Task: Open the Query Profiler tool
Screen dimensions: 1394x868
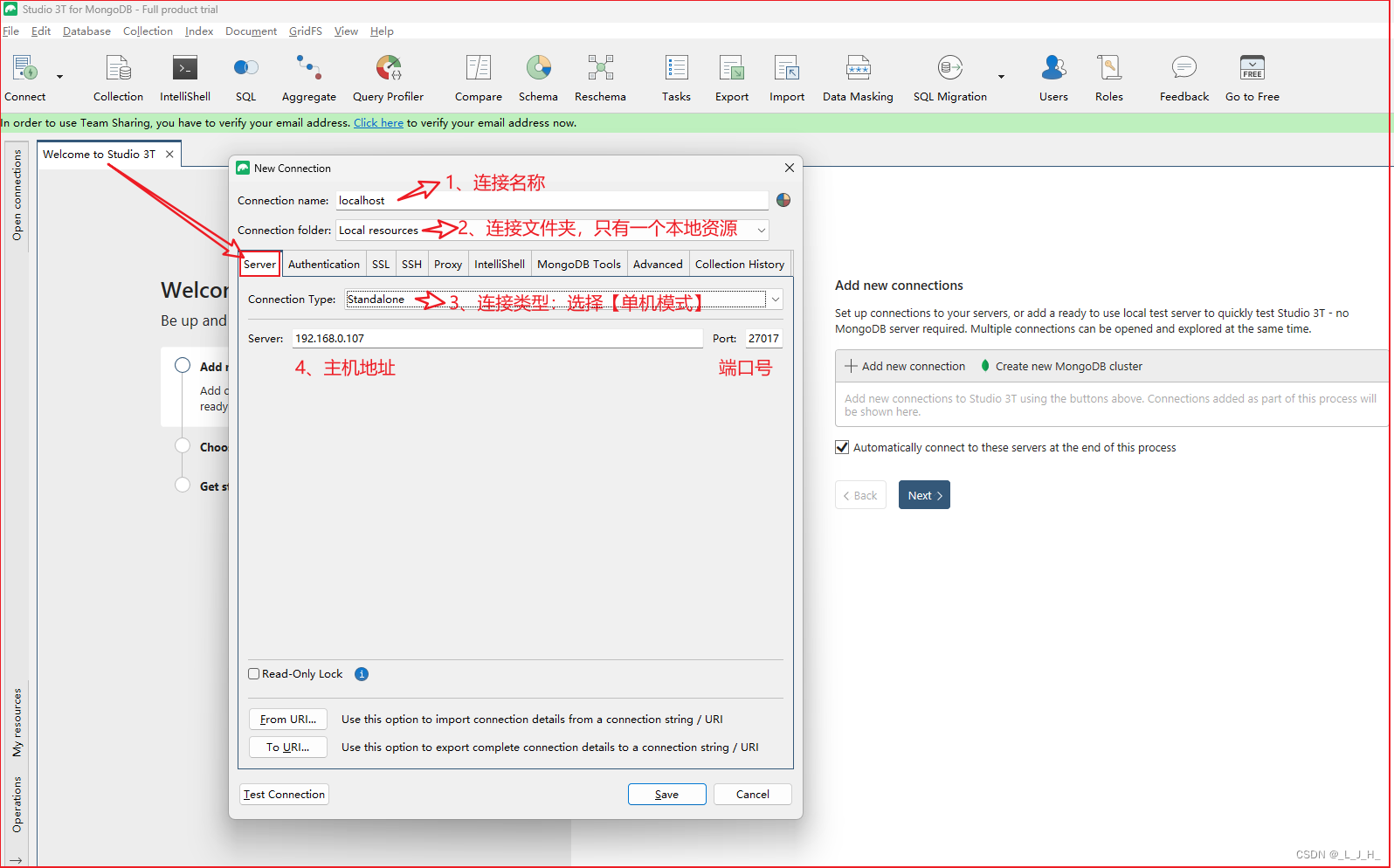Action: (x=388, y=79)
